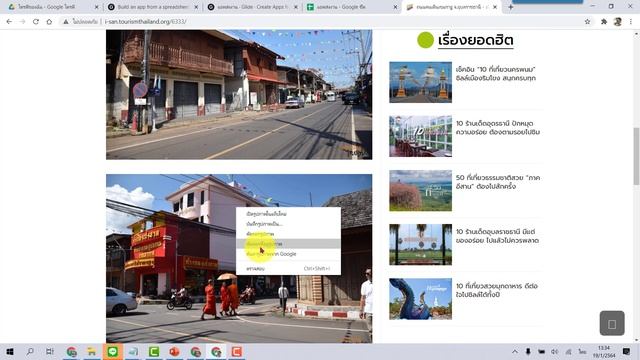640x360 pixels.
Task: Open the orange Camtasia recorder taskbar icon
Action: coord(237,351)
